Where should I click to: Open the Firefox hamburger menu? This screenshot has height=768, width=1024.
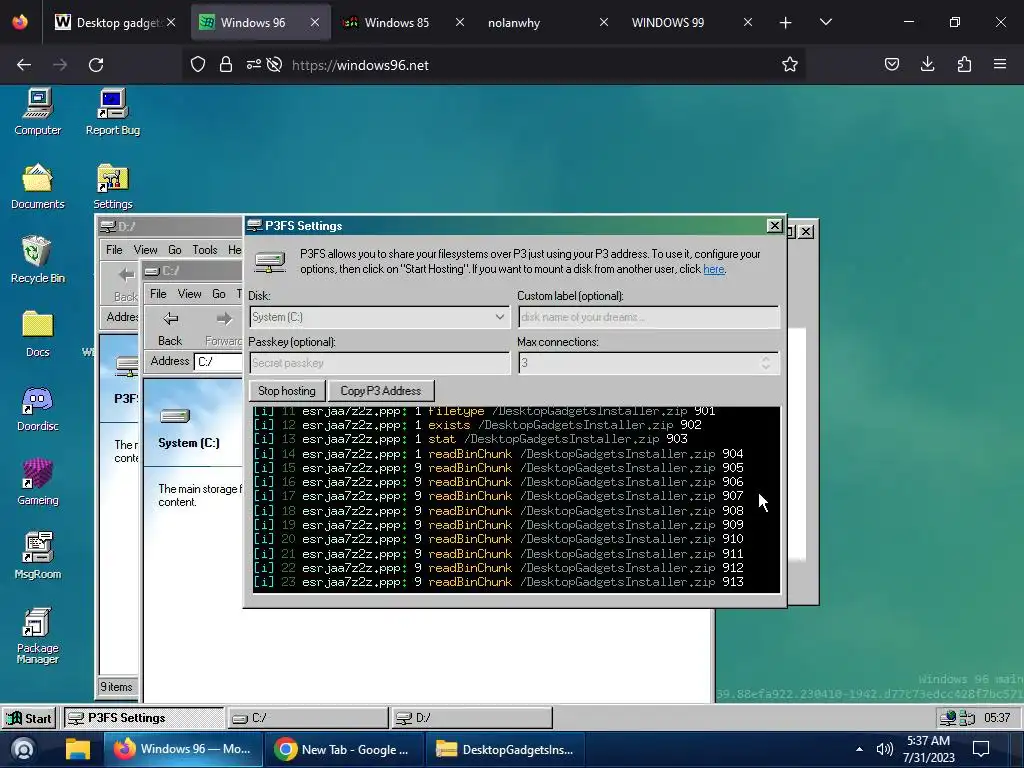click(x=1000, y=65)
